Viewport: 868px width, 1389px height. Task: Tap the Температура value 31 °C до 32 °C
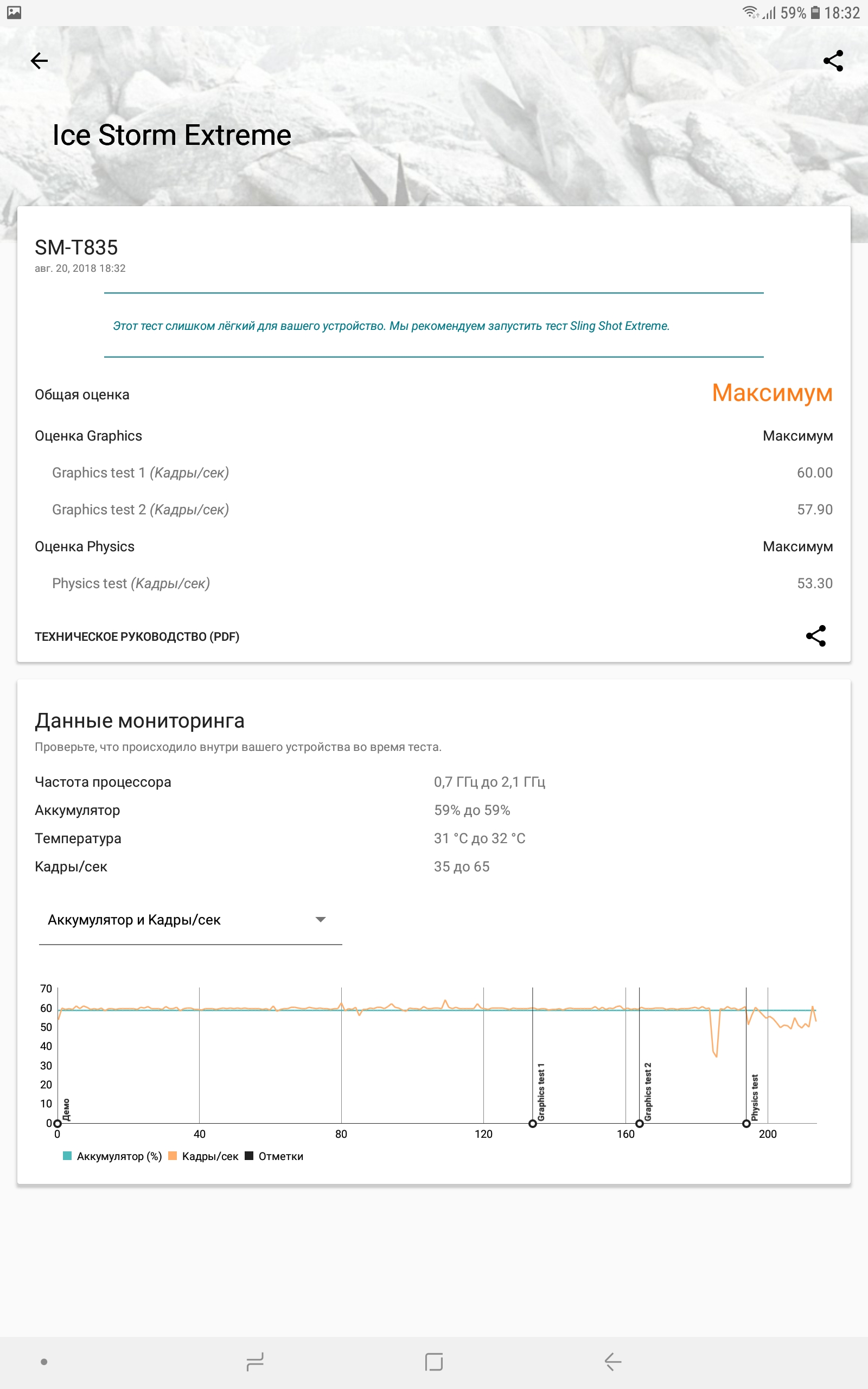480,839
